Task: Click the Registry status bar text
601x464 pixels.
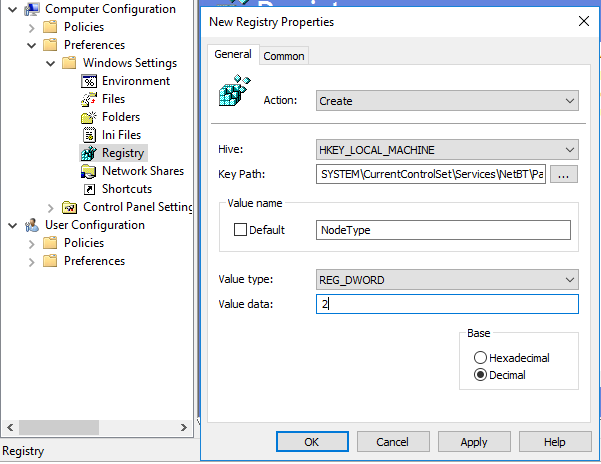Action: pyautogui.click(x=23, y=451)
